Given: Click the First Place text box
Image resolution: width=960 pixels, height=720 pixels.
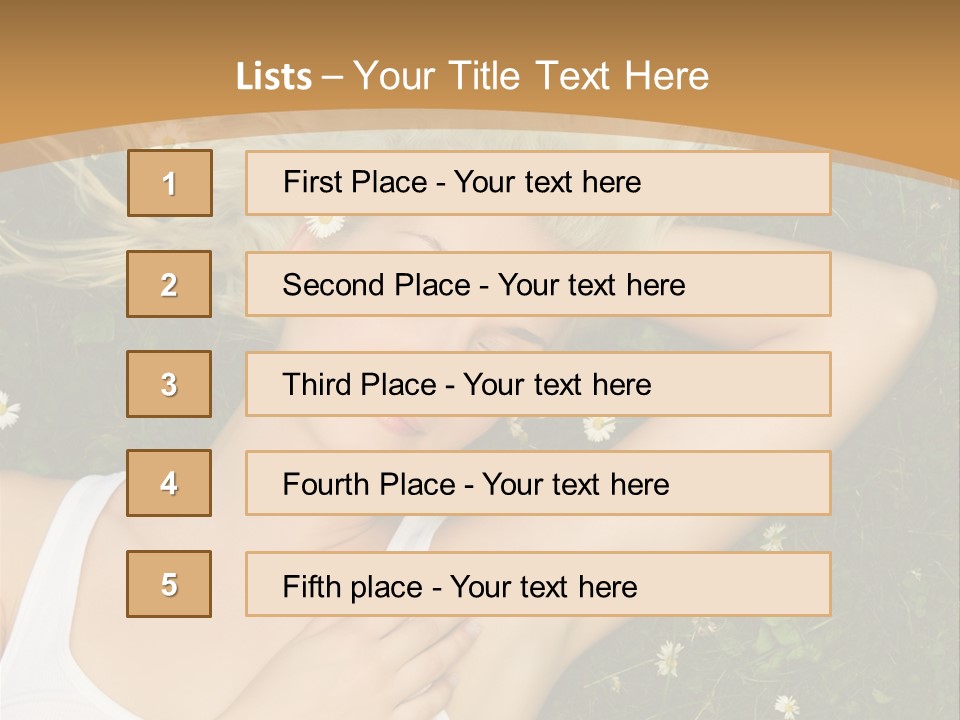Looking at the screenshot, I should [x=538, y=183].
